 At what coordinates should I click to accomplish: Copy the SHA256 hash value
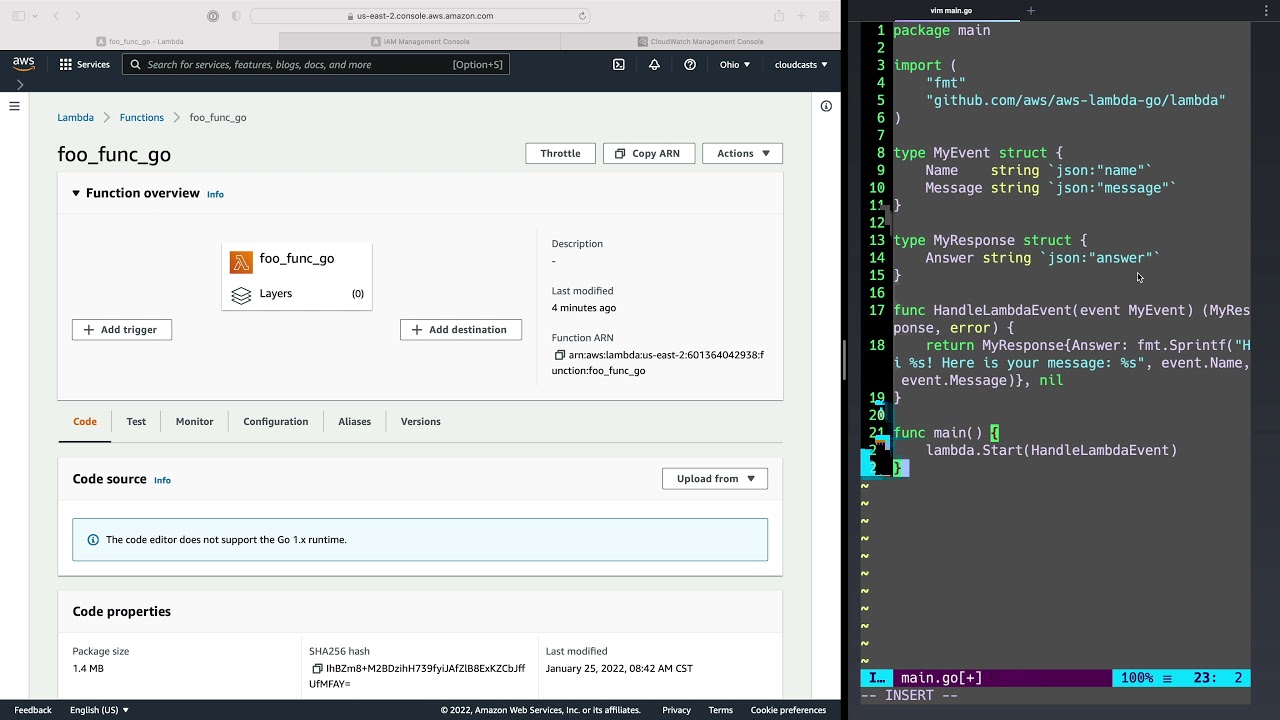click(x=317, y=668)
